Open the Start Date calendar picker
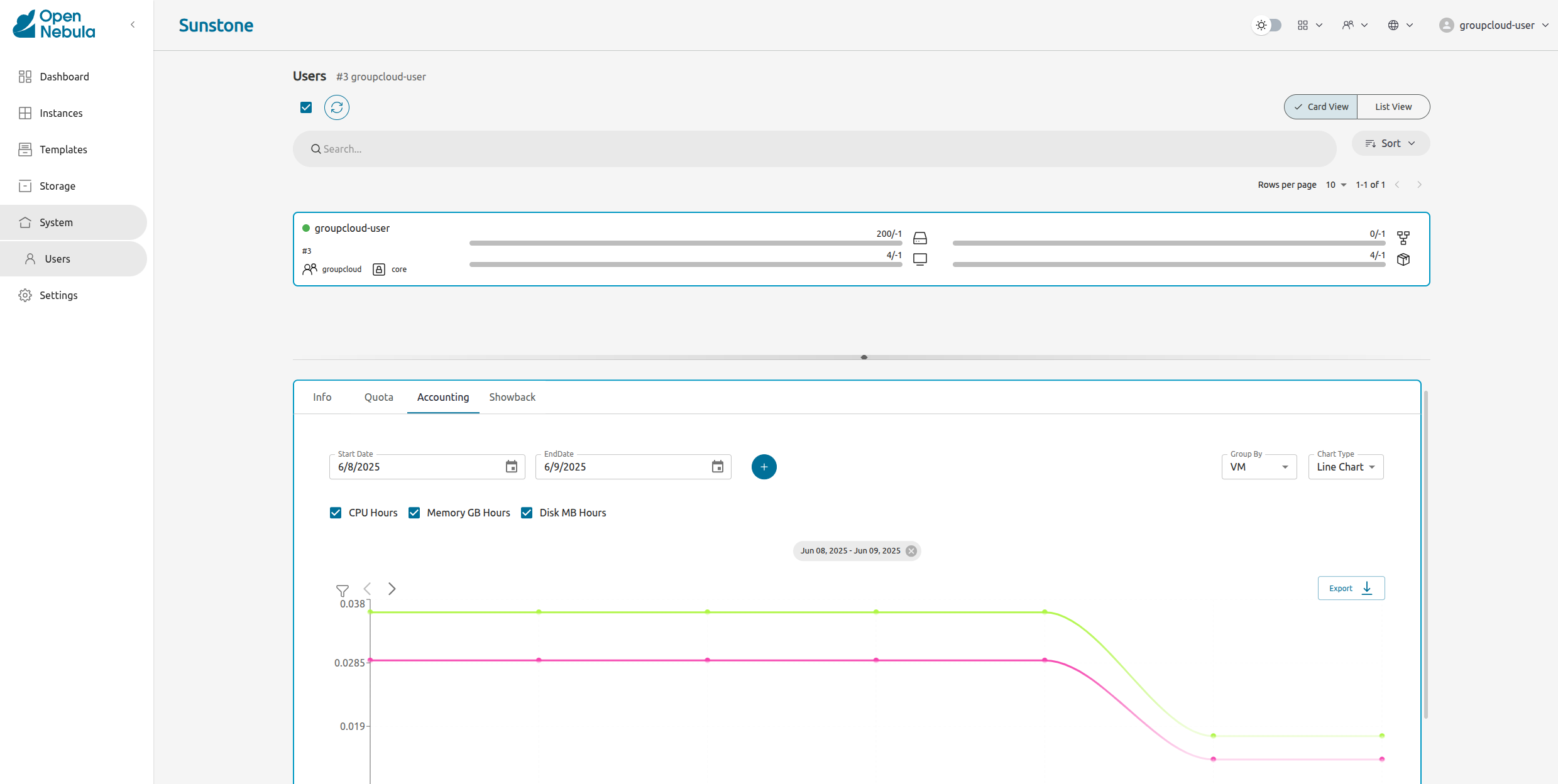 click(511, 467)
